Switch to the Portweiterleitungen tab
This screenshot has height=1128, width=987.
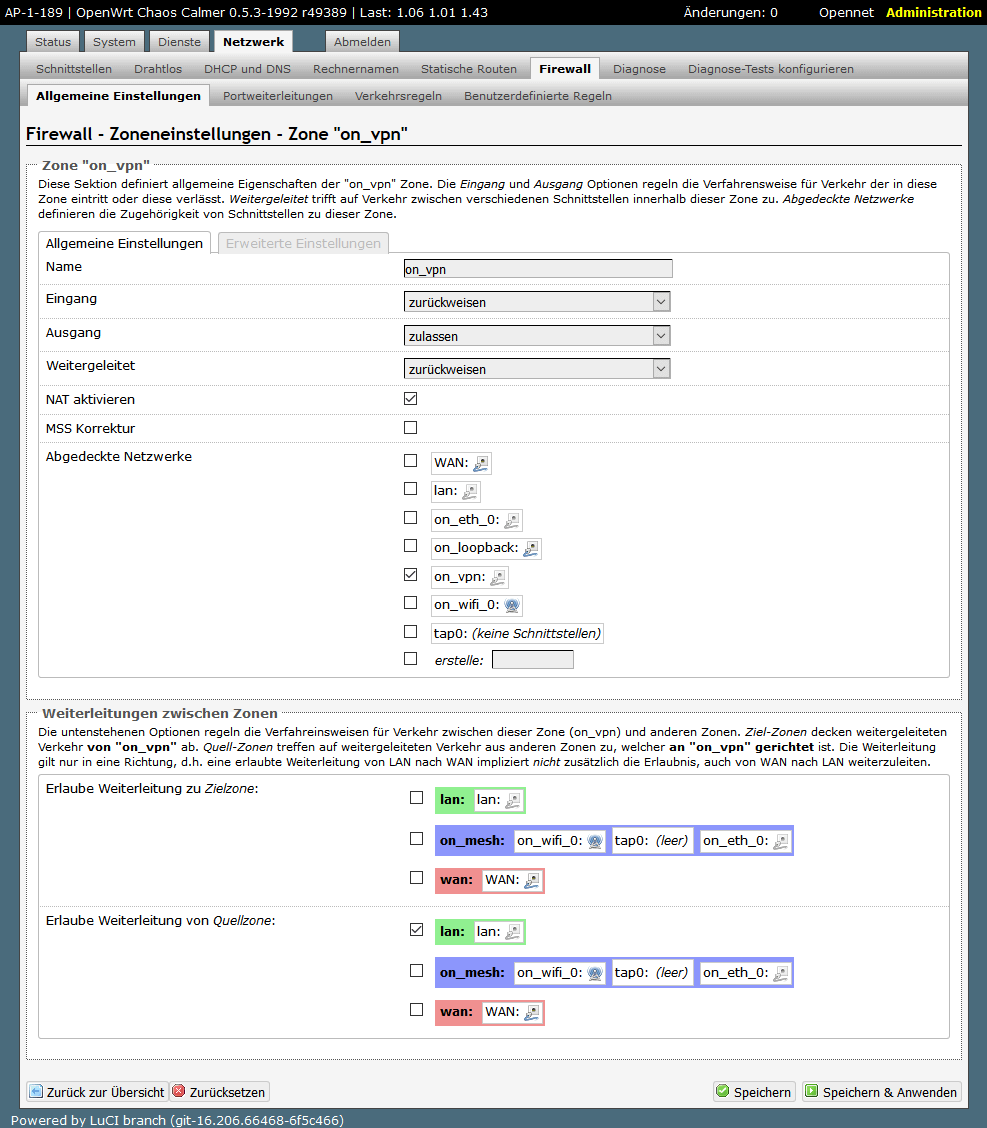(x=278, y=96)
